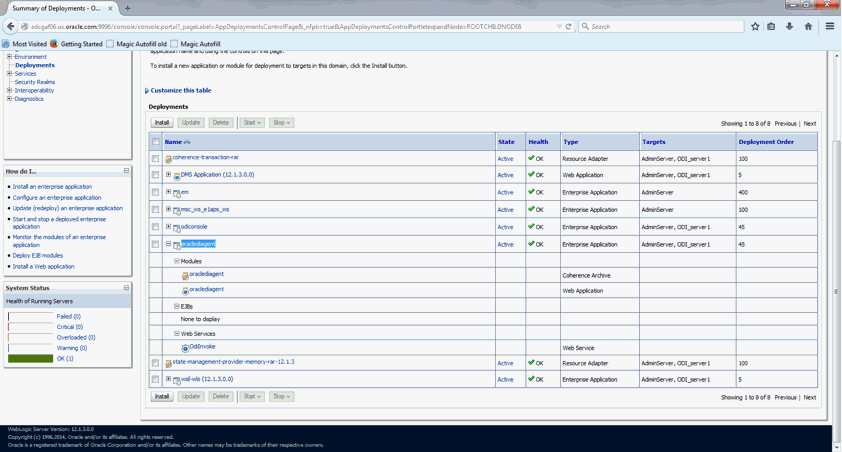Expand the odiconsole deployment node

coord(168,227)
